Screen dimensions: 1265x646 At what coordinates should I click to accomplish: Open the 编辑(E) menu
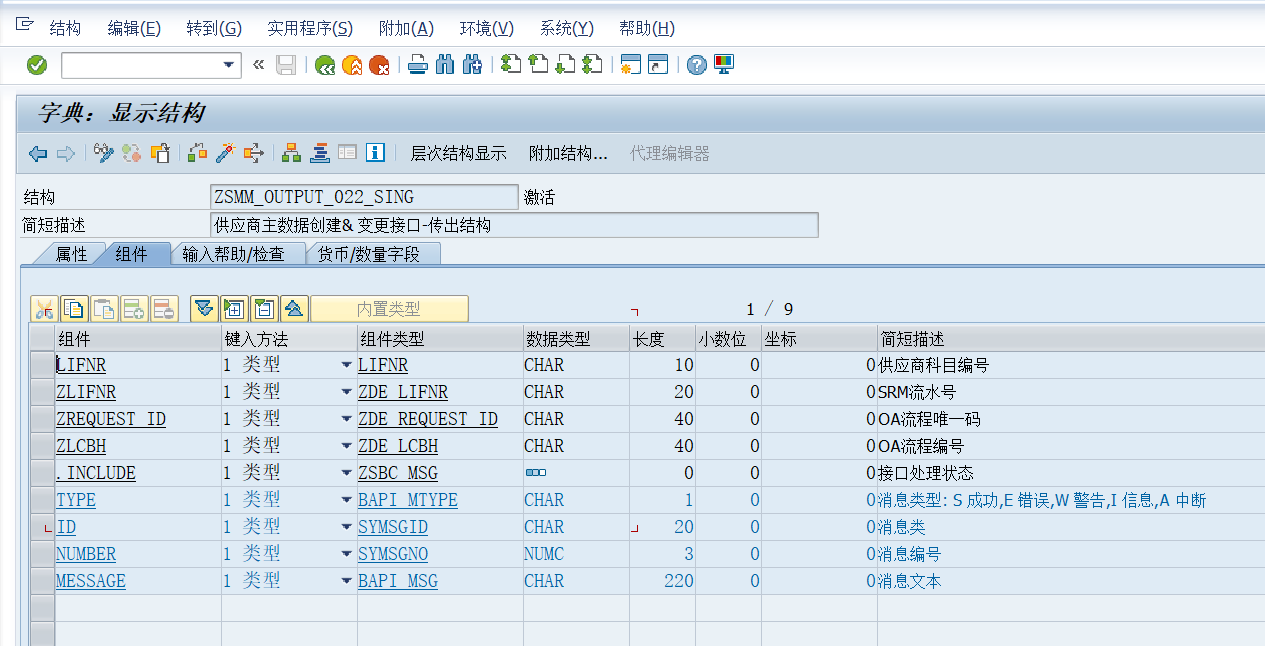tap(134, 28)
